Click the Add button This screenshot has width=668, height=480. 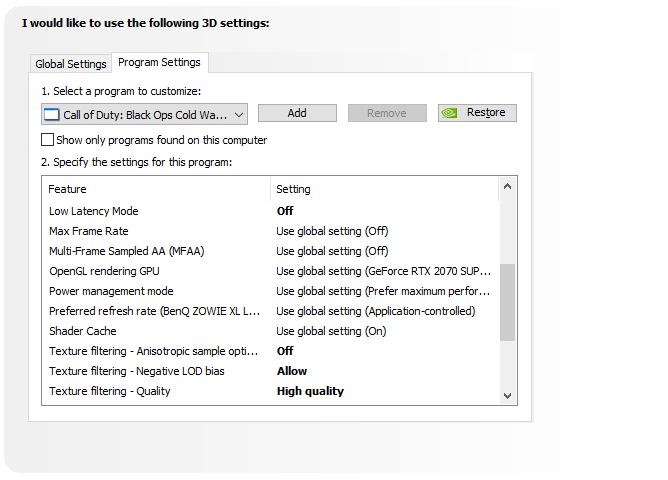coord(297,113)
